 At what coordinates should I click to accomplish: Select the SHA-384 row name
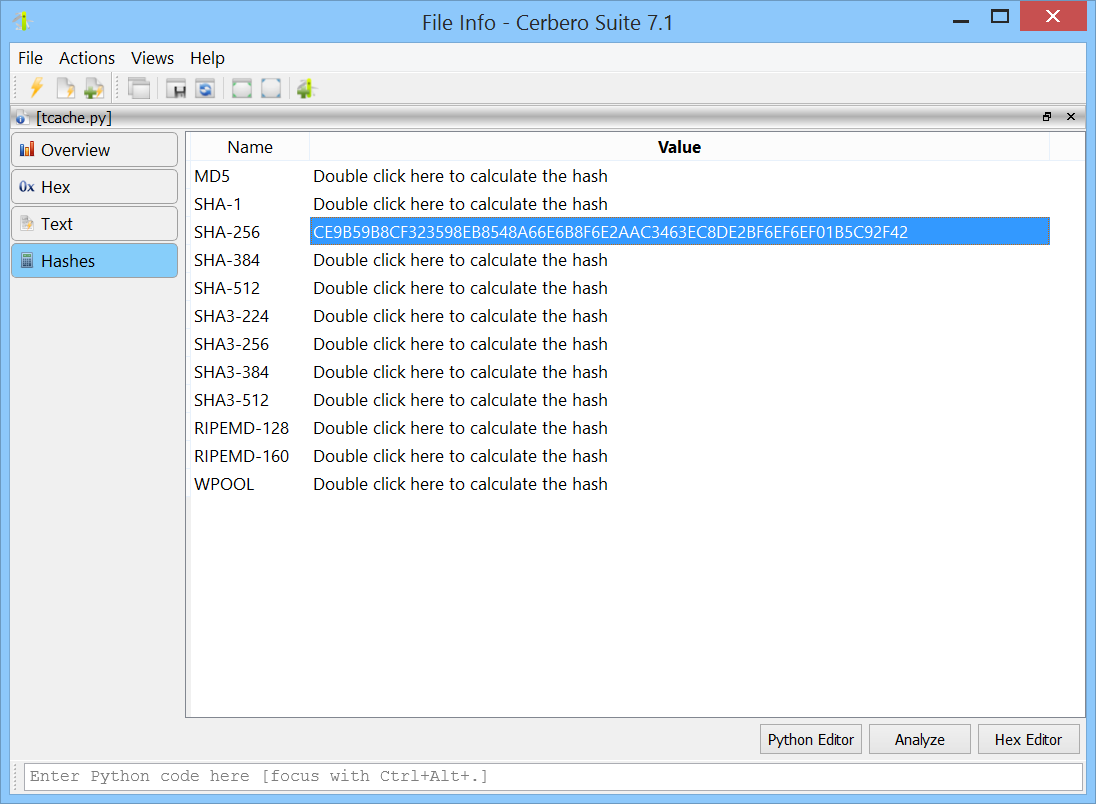[226, 260]
